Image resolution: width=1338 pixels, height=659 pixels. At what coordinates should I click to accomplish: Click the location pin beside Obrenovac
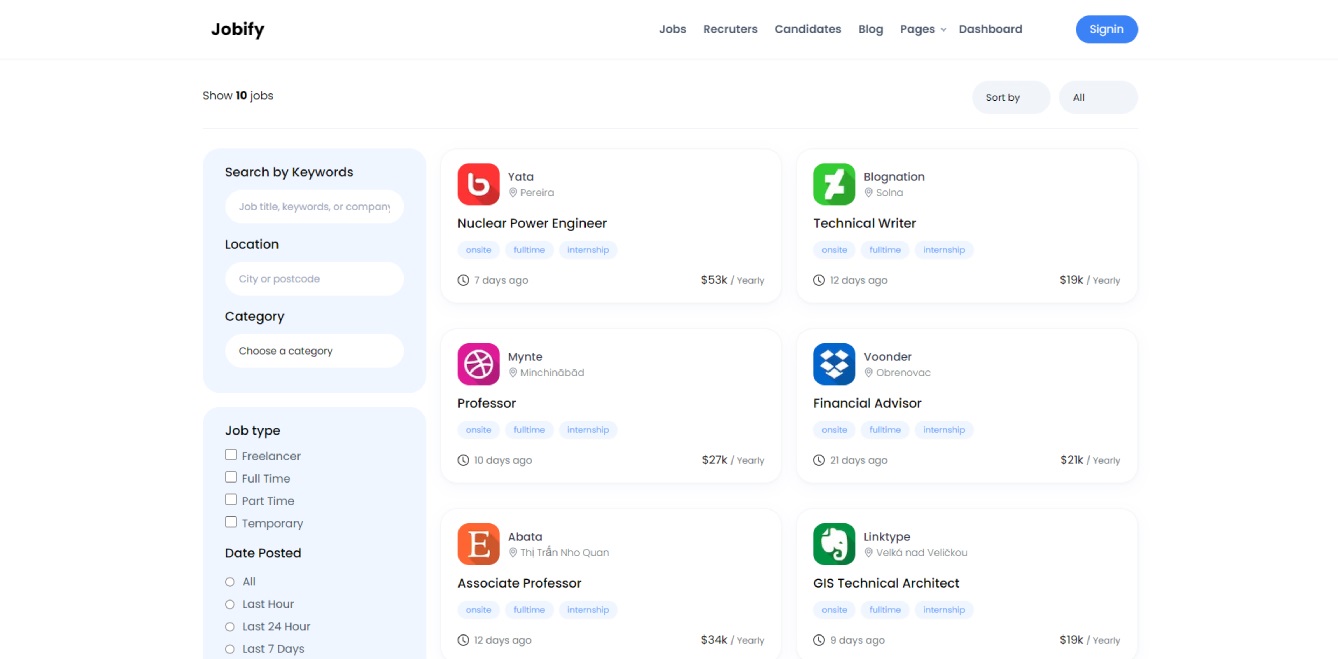click(869, 373)
